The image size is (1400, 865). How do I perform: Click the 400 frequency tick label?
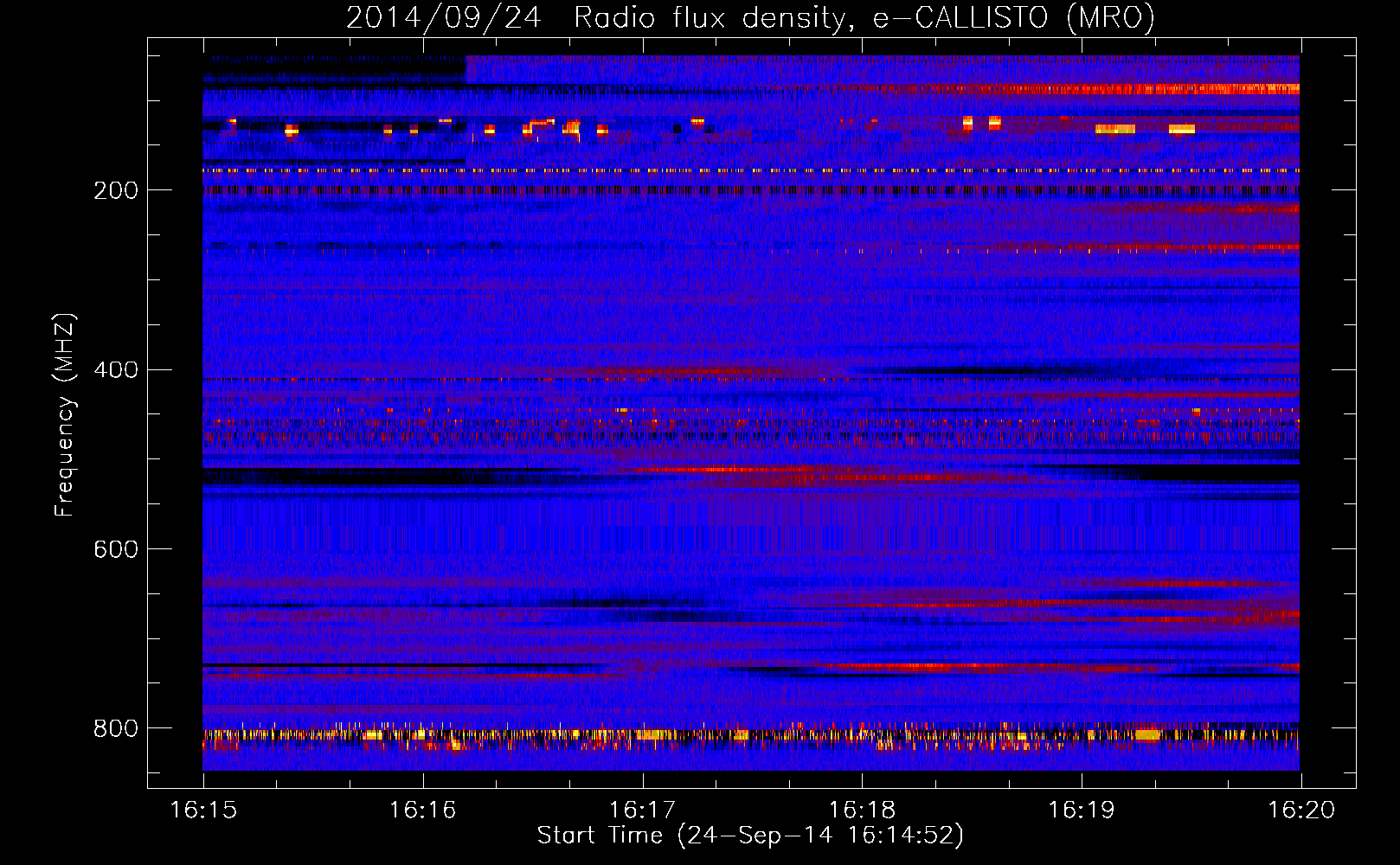(116, 370)
